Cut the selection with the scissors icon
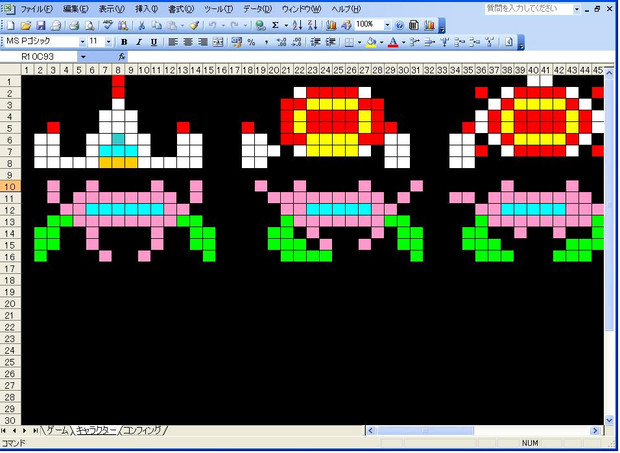620x453 pixels. [x=142, y=26]
